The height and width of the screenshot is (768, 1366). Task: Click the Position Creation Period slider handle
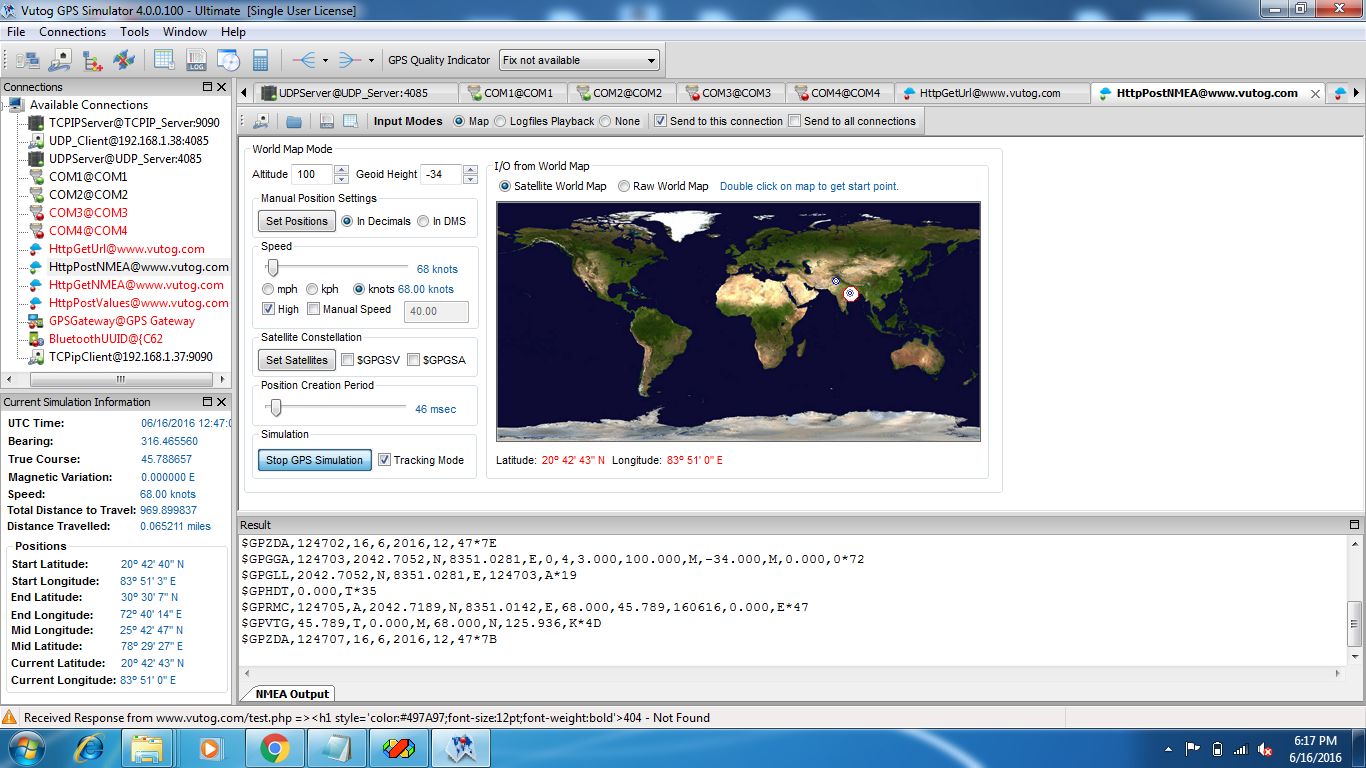click(276, 408)
